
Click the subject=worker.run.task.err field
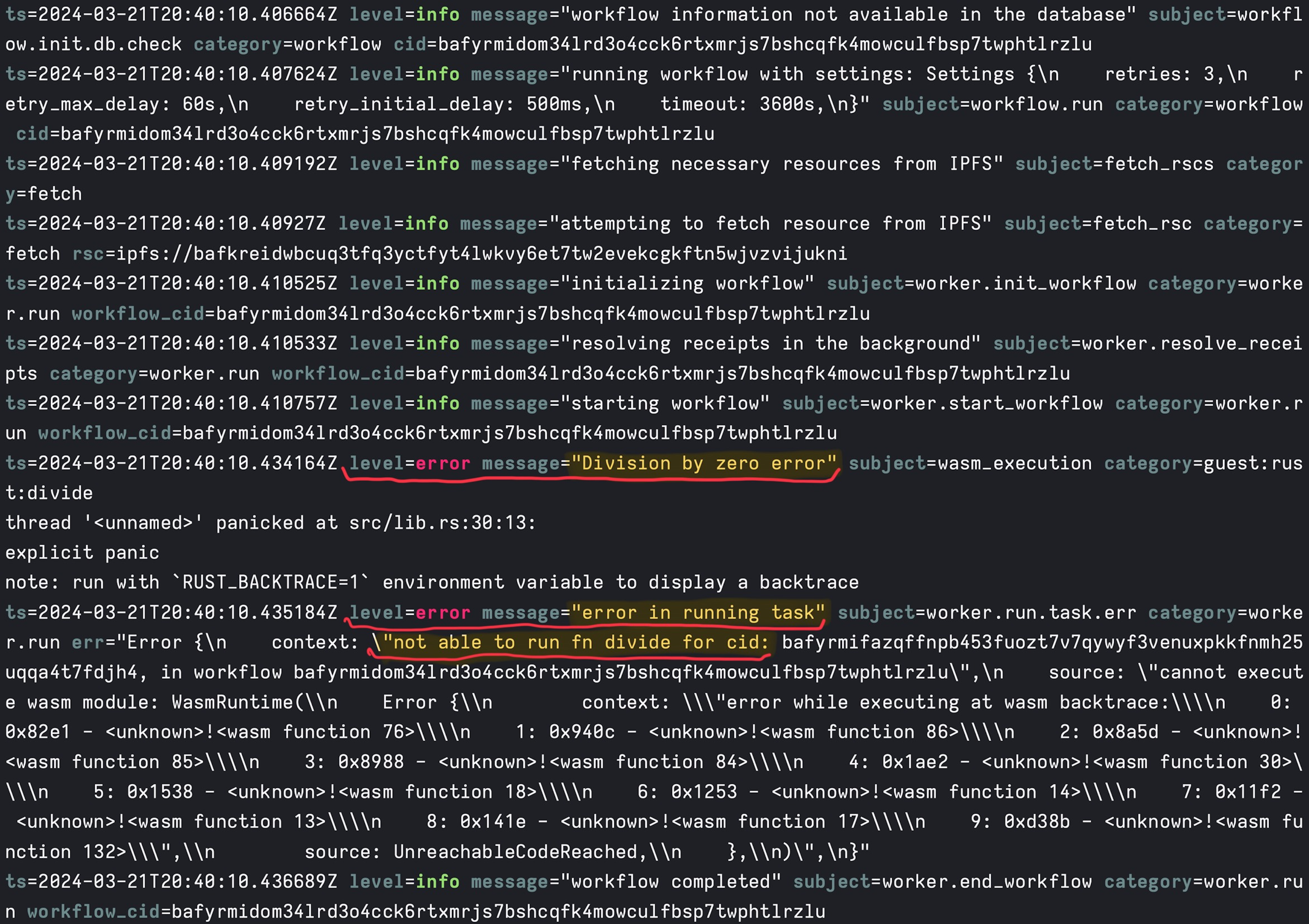point(987,612)
